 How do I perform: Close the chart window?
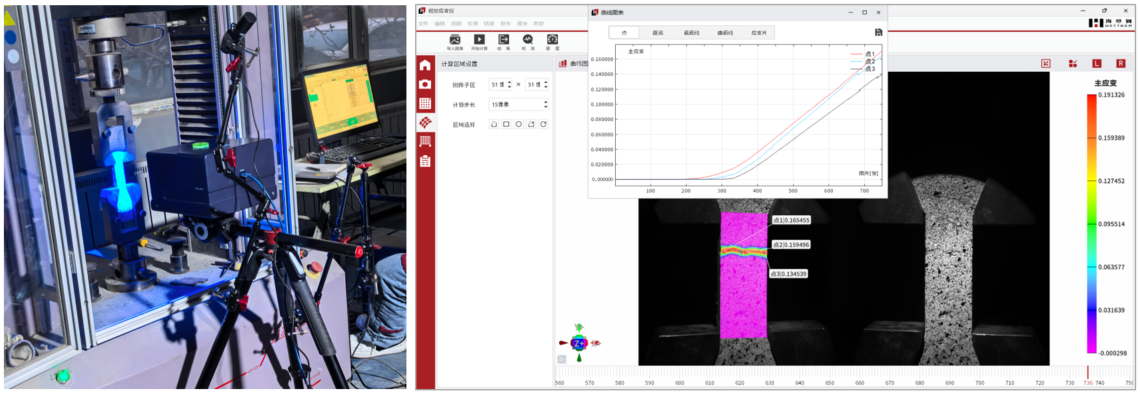(x=879, y=12)
